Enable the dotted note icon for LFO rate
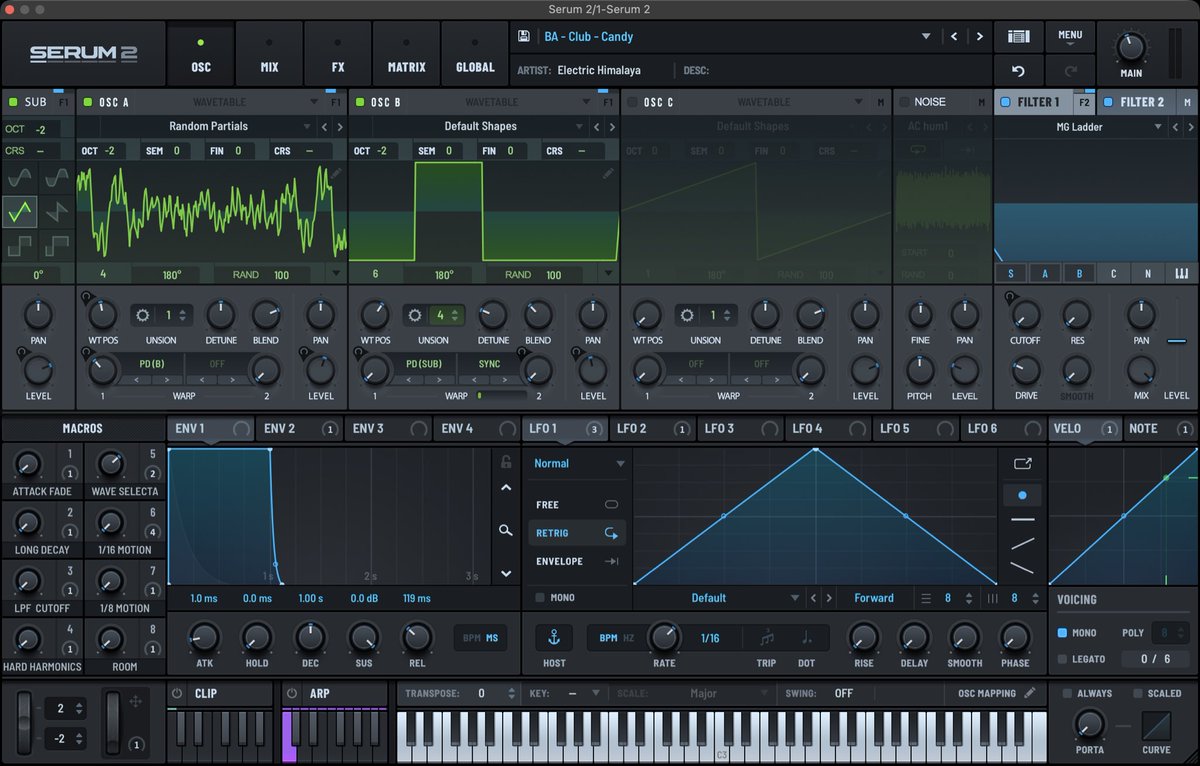The width and height of the screenshot is (1200, 766). point(807,638)
